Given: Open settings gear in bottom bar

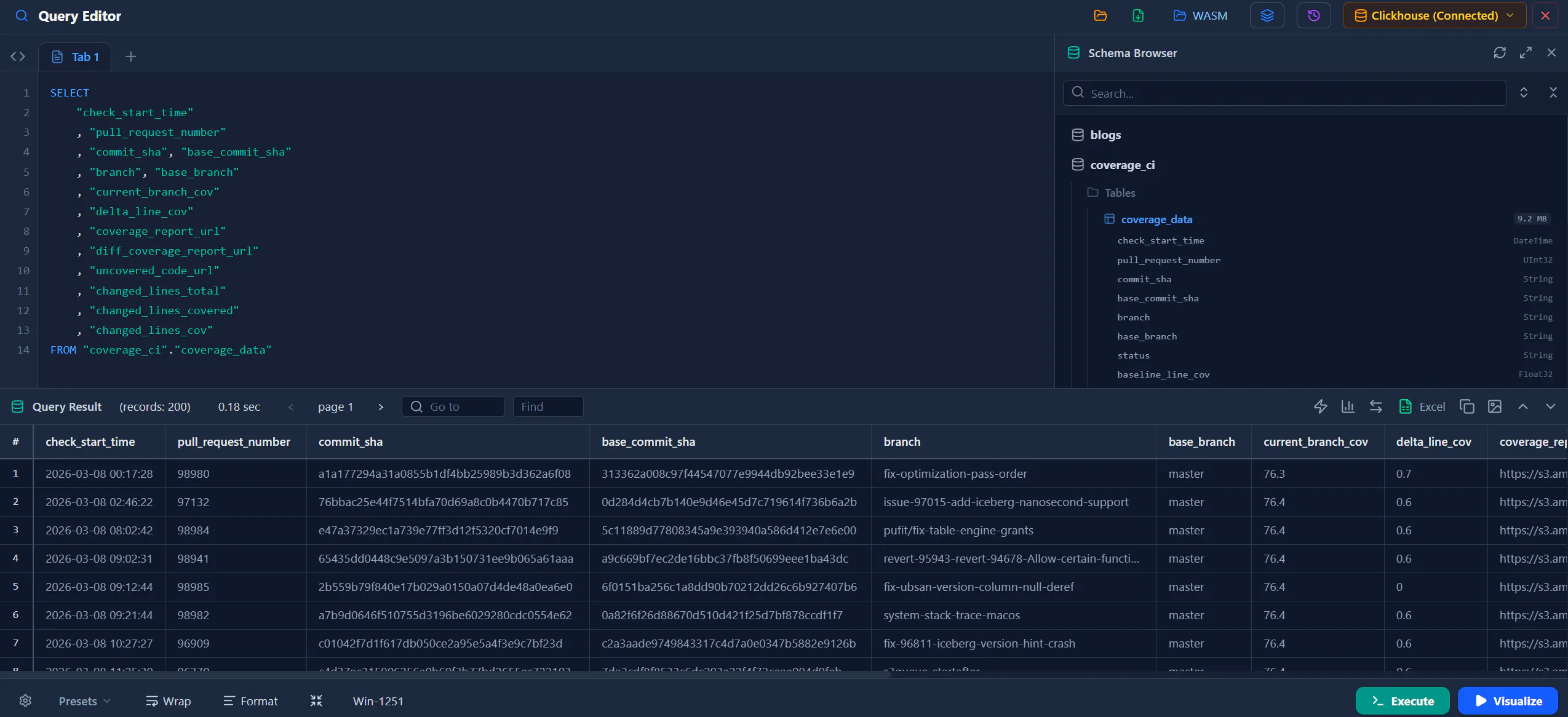Looking at the screenshot, I should tap(25, 700).
